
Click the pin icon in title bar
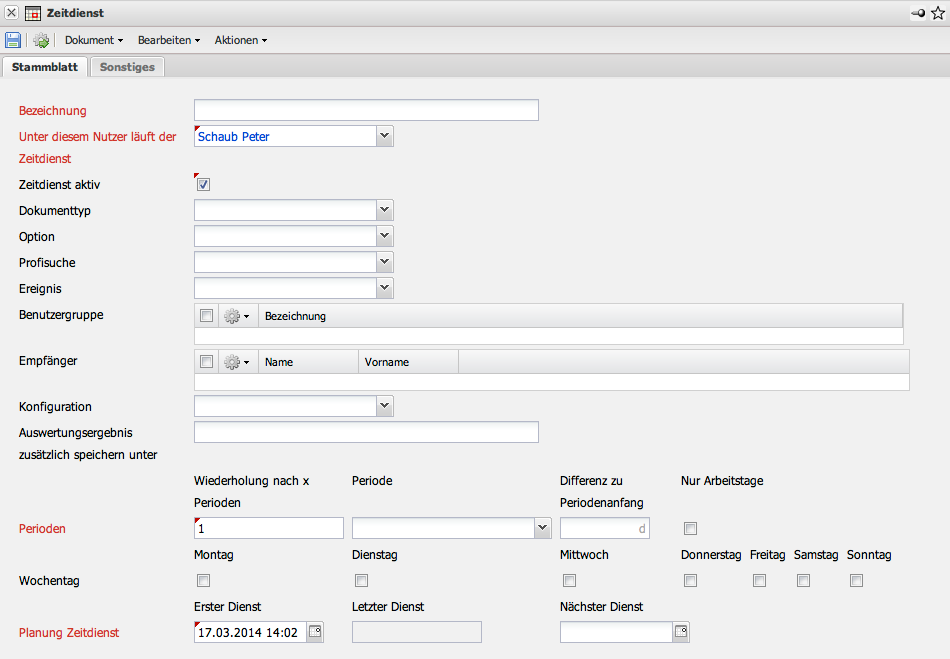point(917,13)
